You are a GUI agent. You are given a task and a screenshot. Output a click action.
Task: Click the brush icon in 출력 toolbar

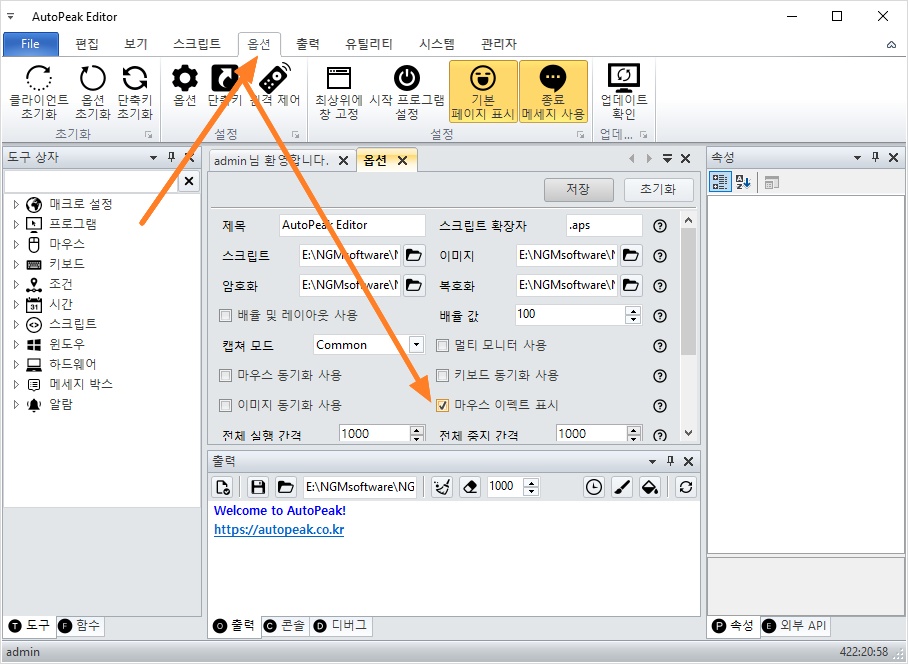(x=622, y=487)
